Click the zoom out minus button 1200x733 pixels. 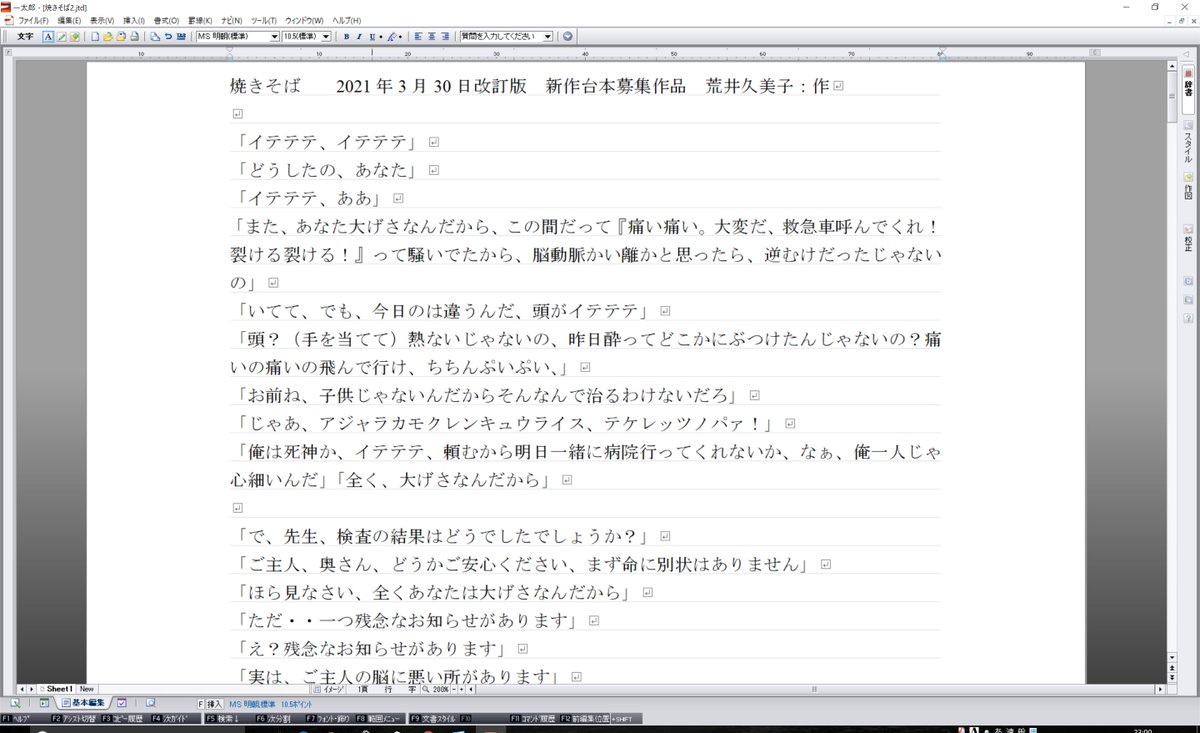pyautogui.click(x=454, y=689)
